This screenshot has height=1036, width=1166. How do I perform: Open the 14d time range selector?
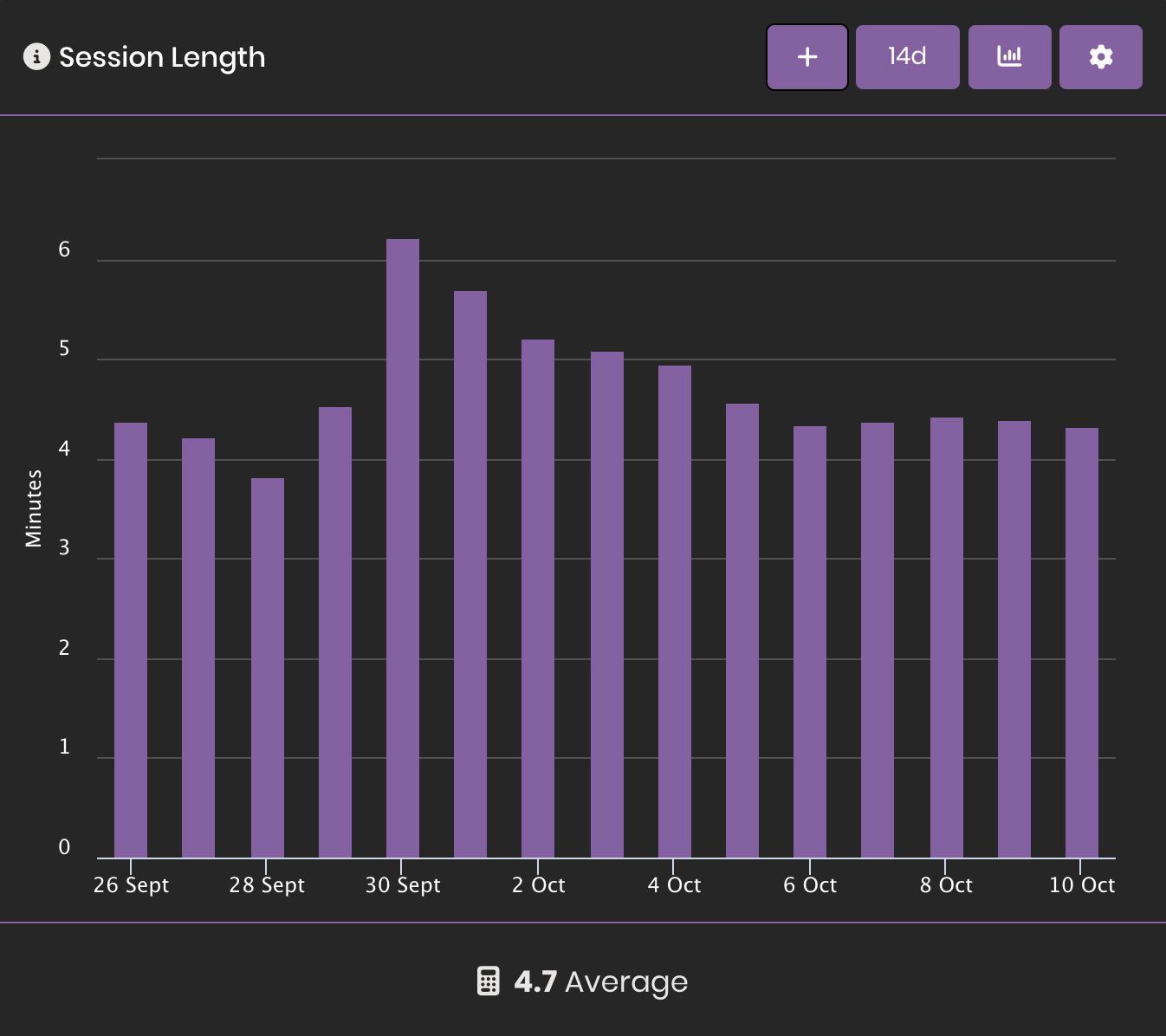click(x=907, y=57)
